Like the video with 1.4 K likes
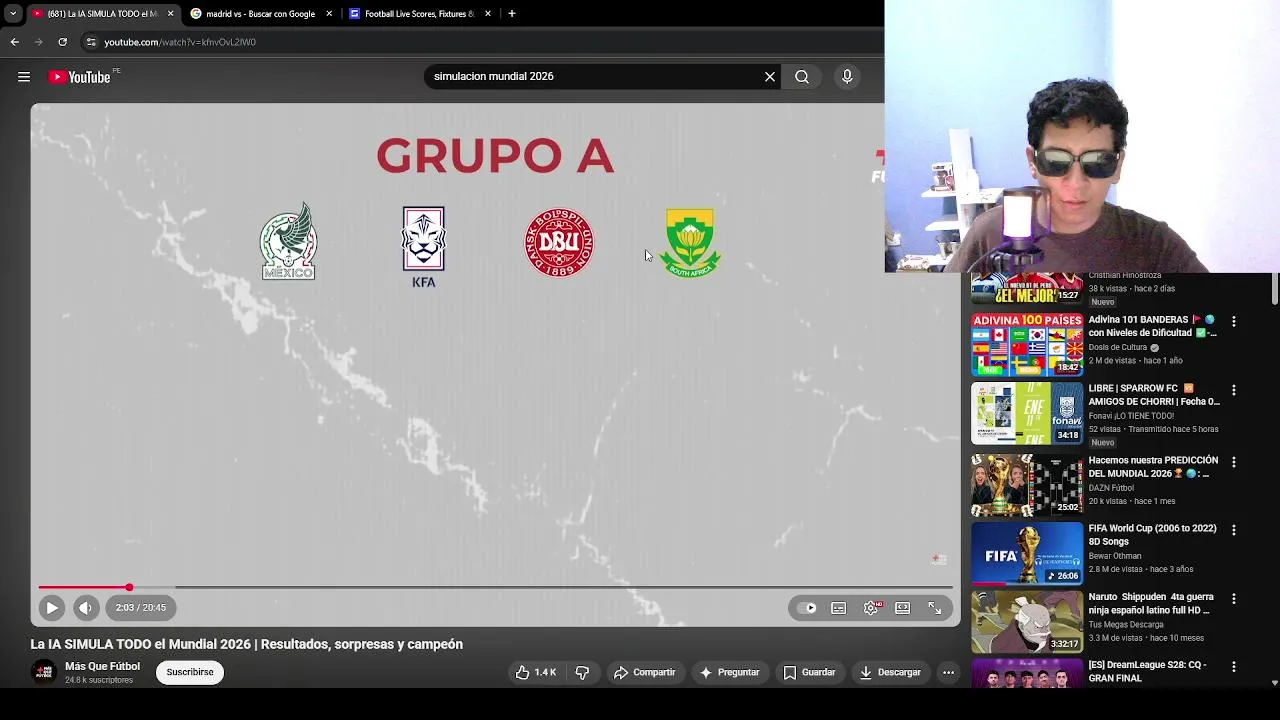Image resolution: width=1280 pixels, height=720 pixels. point(536,672)
